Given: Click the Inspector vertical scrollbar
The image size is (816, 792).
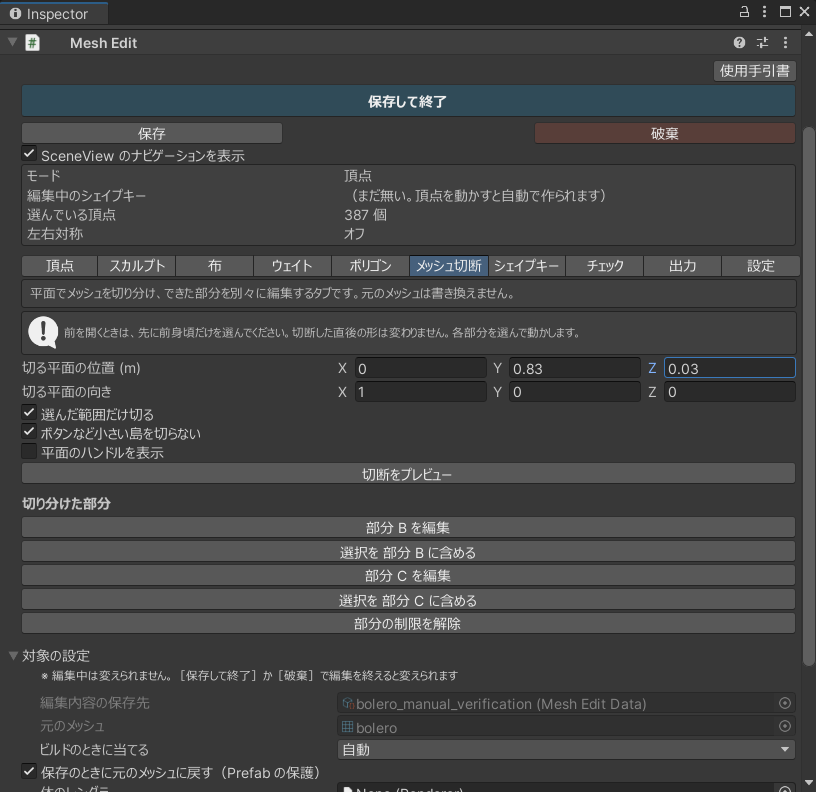Looking at the screenshot, I should [x=809, y=395].
